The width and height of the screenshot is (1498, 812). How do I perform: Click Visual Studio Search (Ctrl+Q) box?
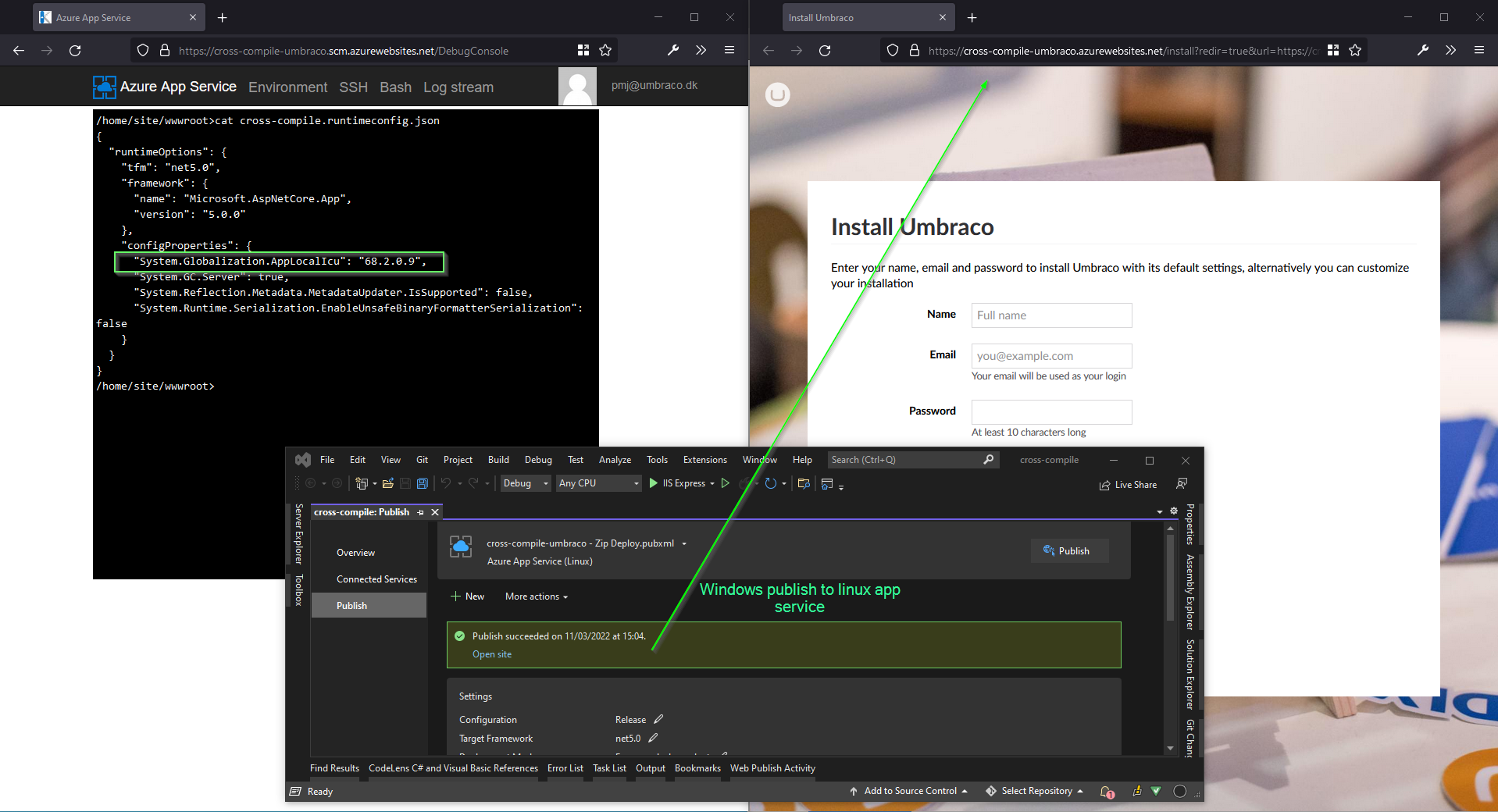point(911,460)
